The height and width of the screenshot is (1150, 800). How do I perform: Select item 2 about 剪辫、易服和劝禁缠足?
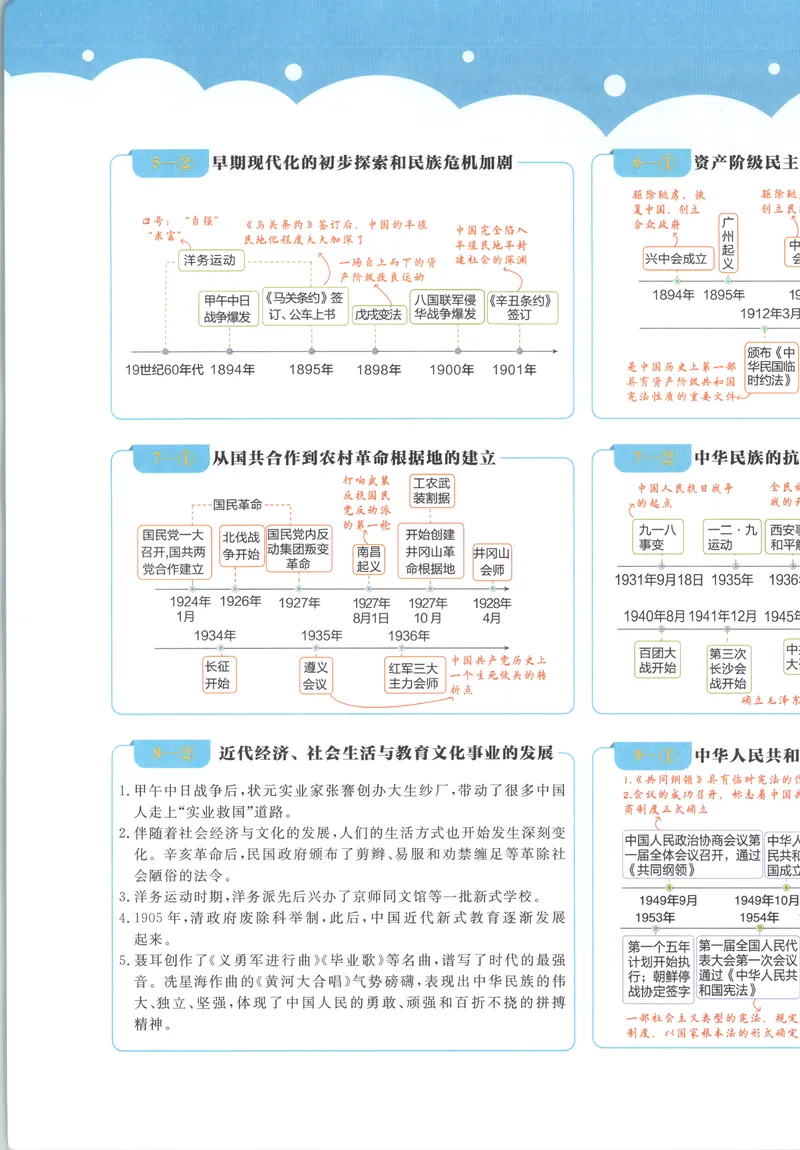coord(342,854)
